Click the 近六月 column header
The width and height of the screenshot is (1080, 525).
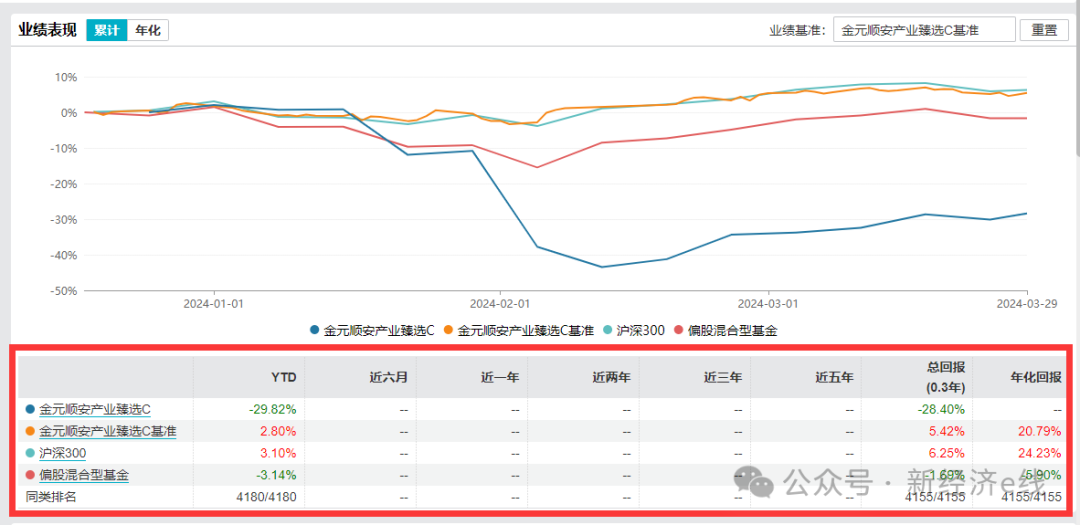click(x=390, y=377)
